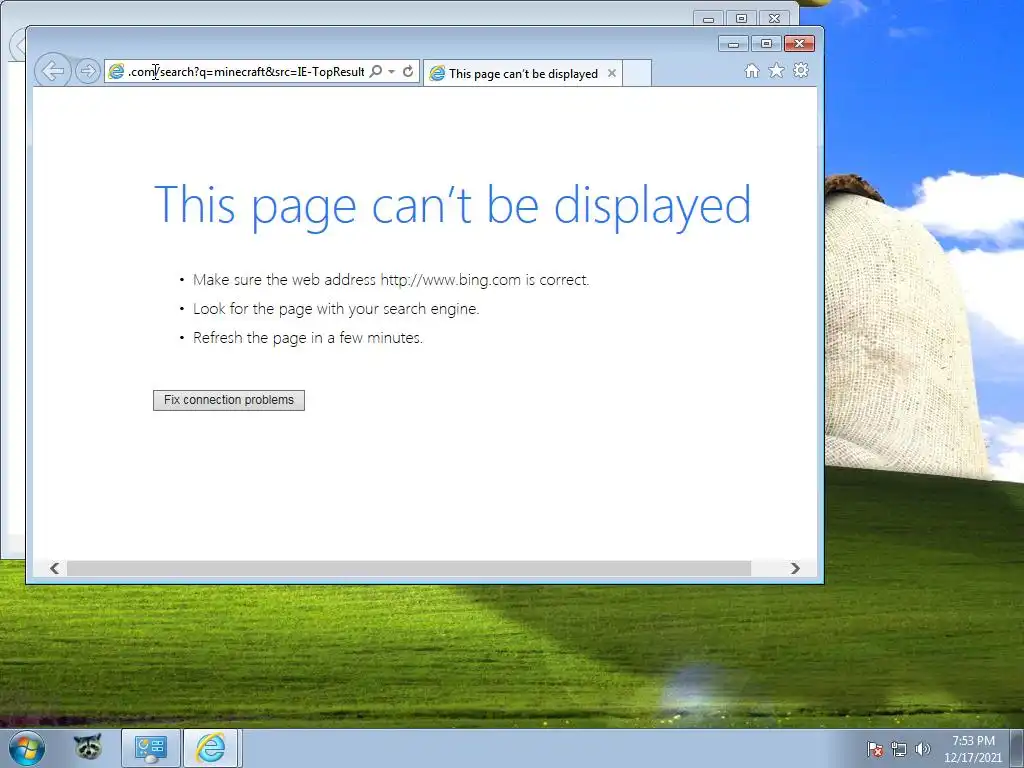The image size is (1024, 768).
Task: Close the 'This page can't be displayed' tab
Action: click(612, 73)
